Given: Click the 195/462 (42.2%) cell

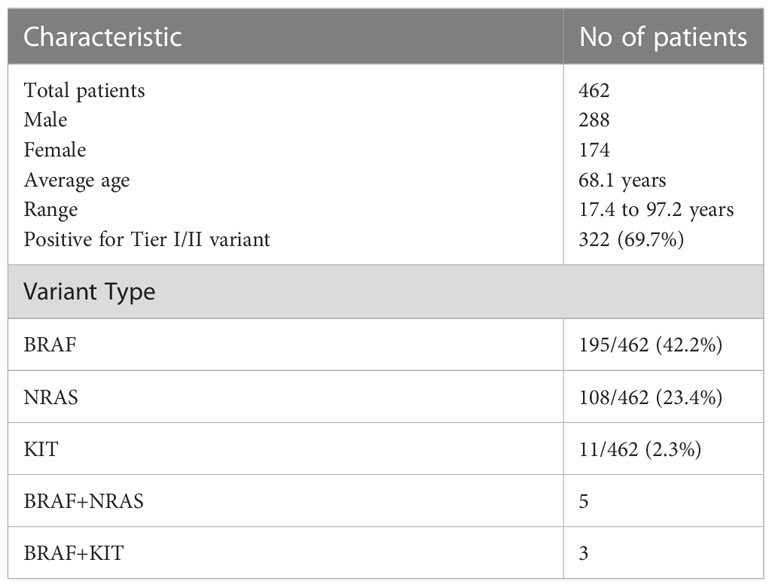Looking at the screenshot, I should 650,345.
